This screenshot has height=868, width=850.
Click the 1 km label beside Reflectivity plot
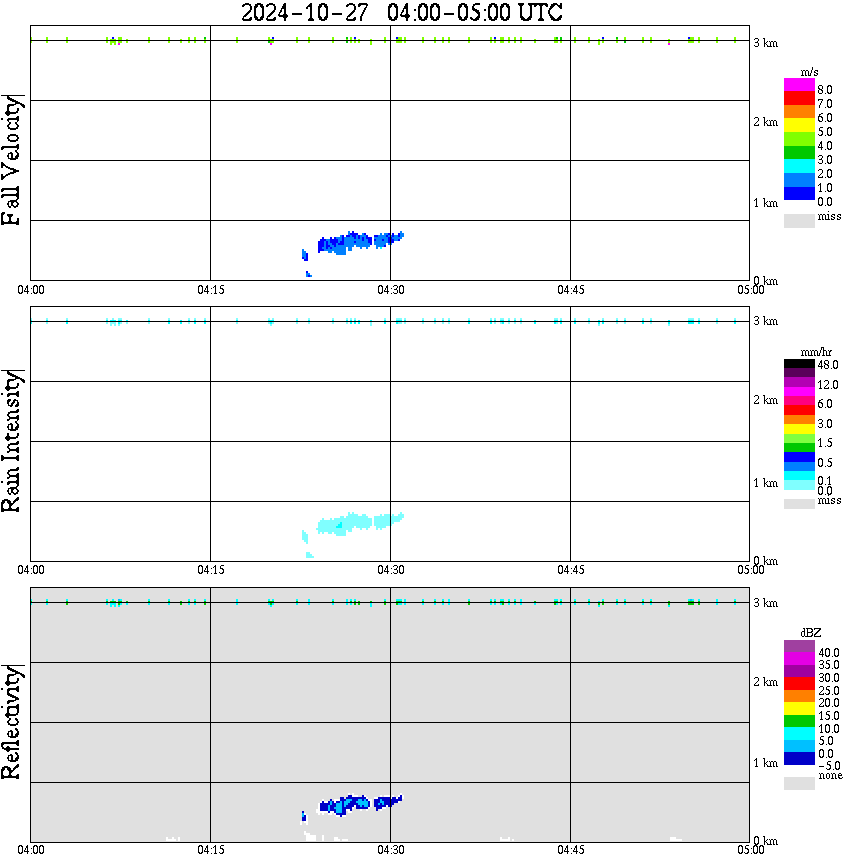[765, 763]
